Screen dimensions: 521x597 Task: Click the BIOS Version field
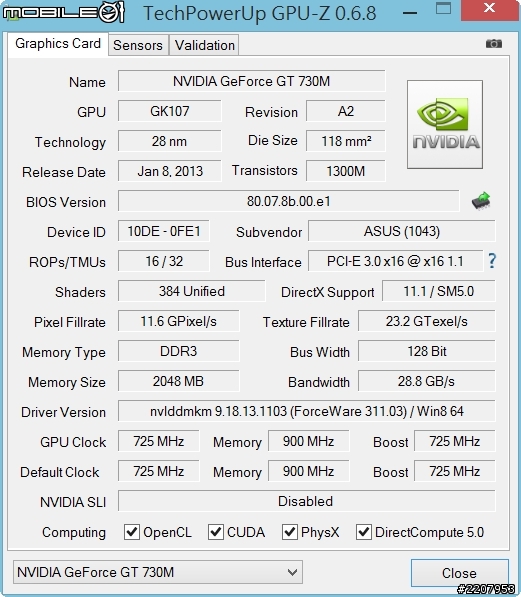coord(288,201)
